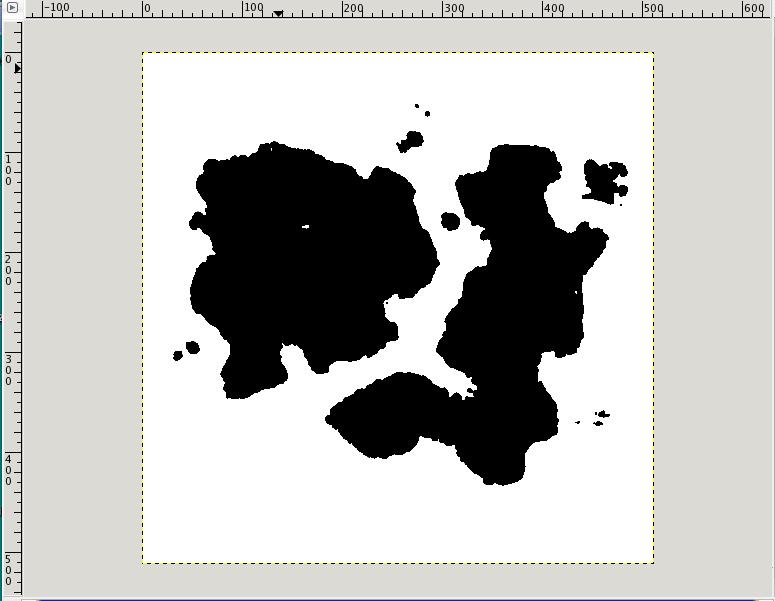This screenshot has width=775, height=601.
Task: Click the -100 label on the horizontal ruler
Action: [x=57, y=8]
